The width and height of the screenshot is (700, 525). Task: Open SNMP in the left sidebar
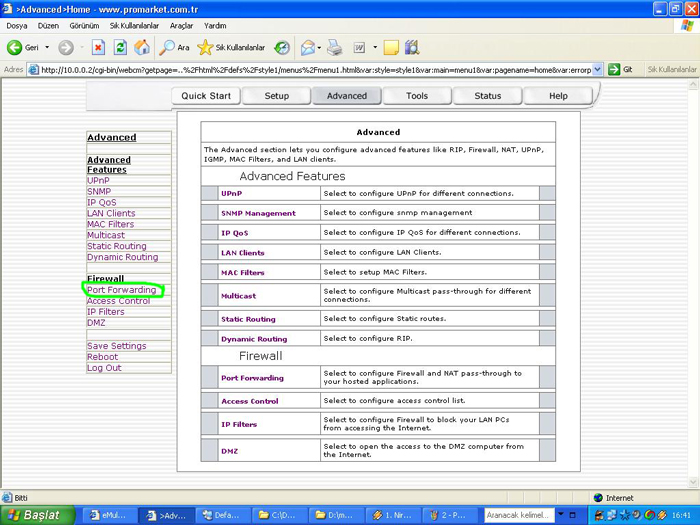[x=99, y=191]
